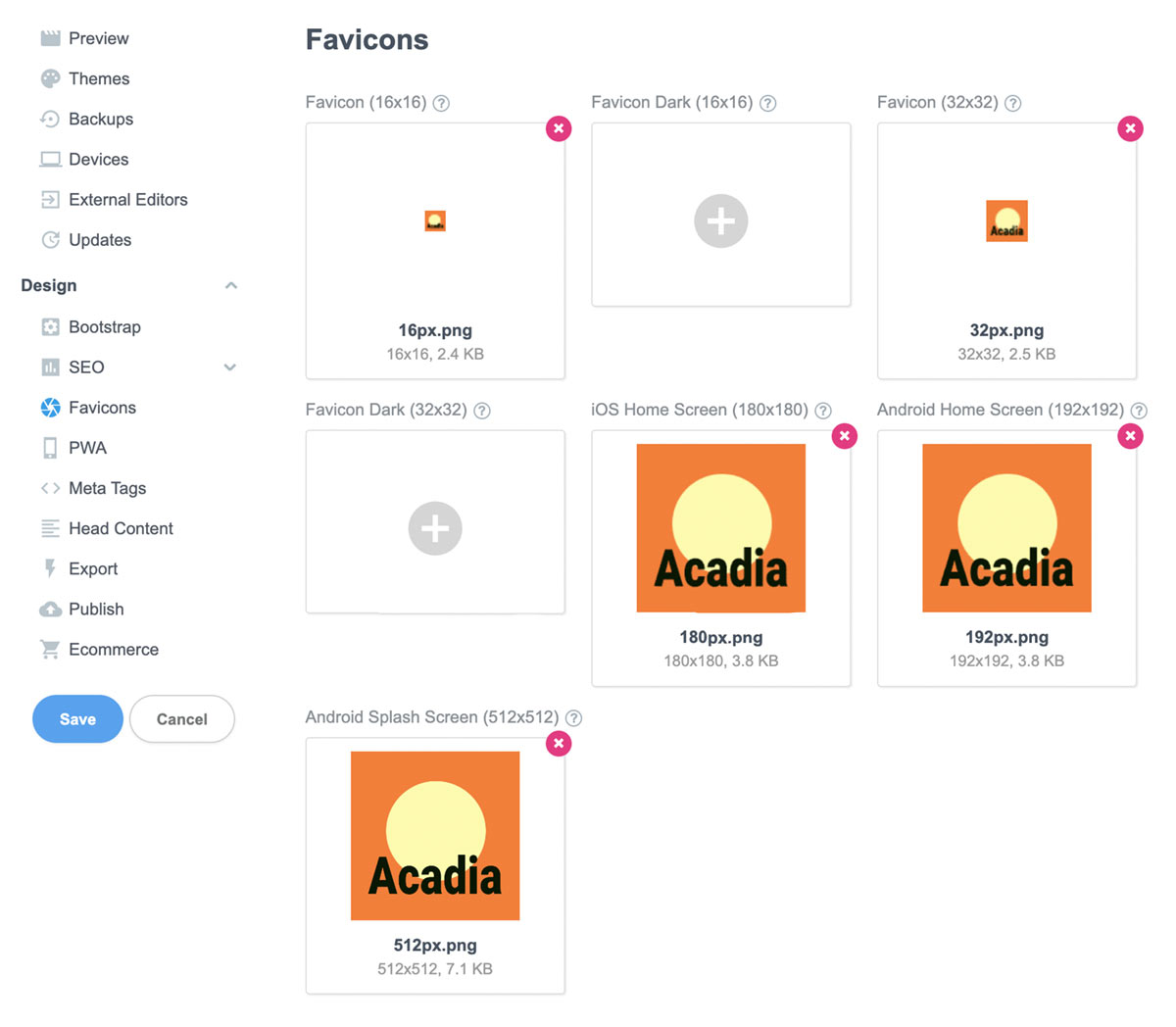Image resolution: width=1176 pixels, height=1027 pixels.
Task: Expand the SEO submenu
Action: point(229,367)
